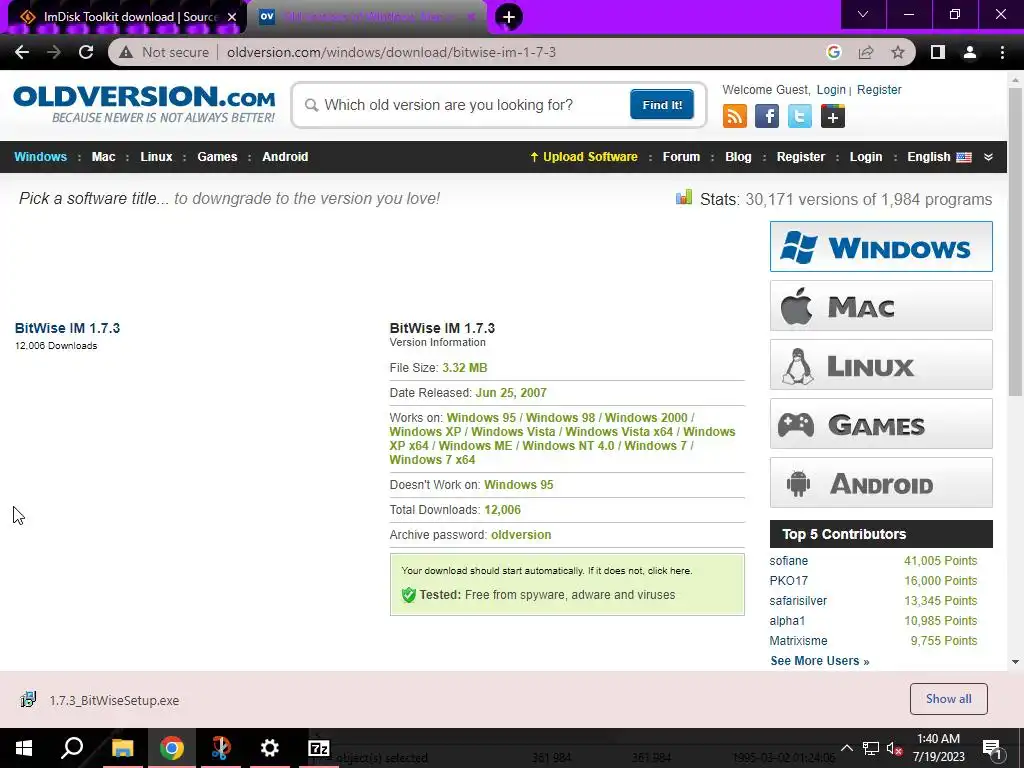Open English language selector

coord(939,157)
